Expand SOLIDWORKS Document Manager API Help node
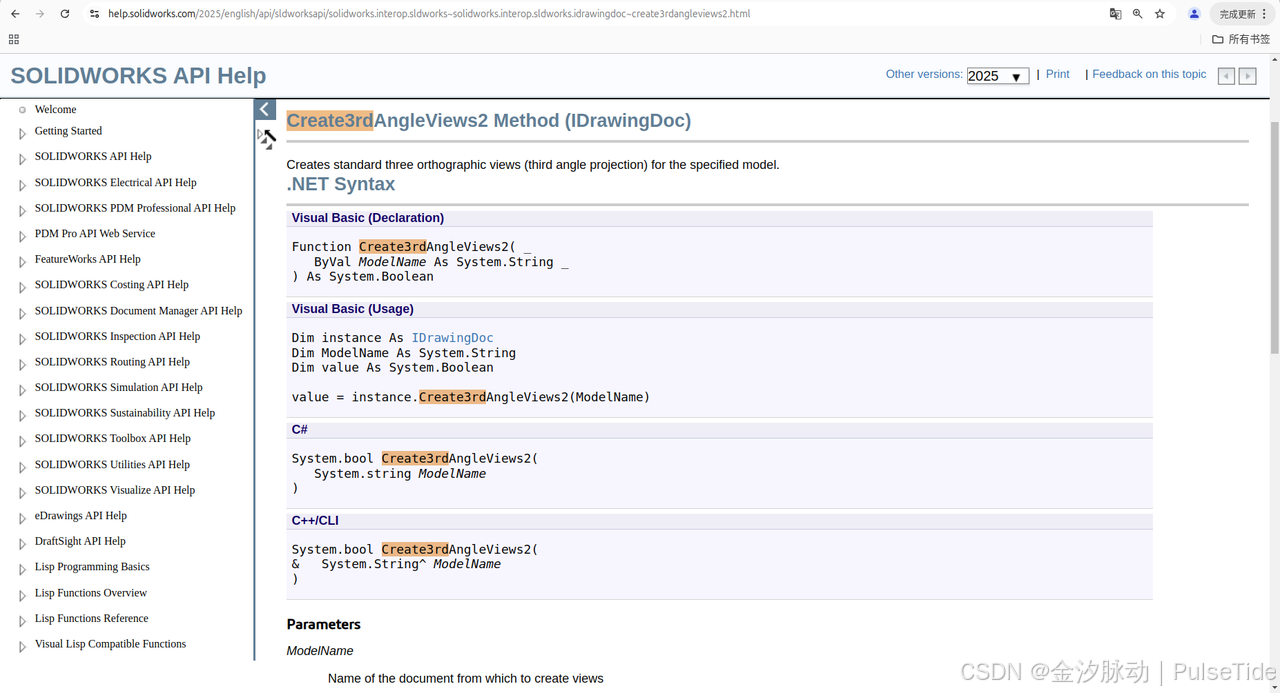Screen dimensions: 1280x693 tap(22, 313)
